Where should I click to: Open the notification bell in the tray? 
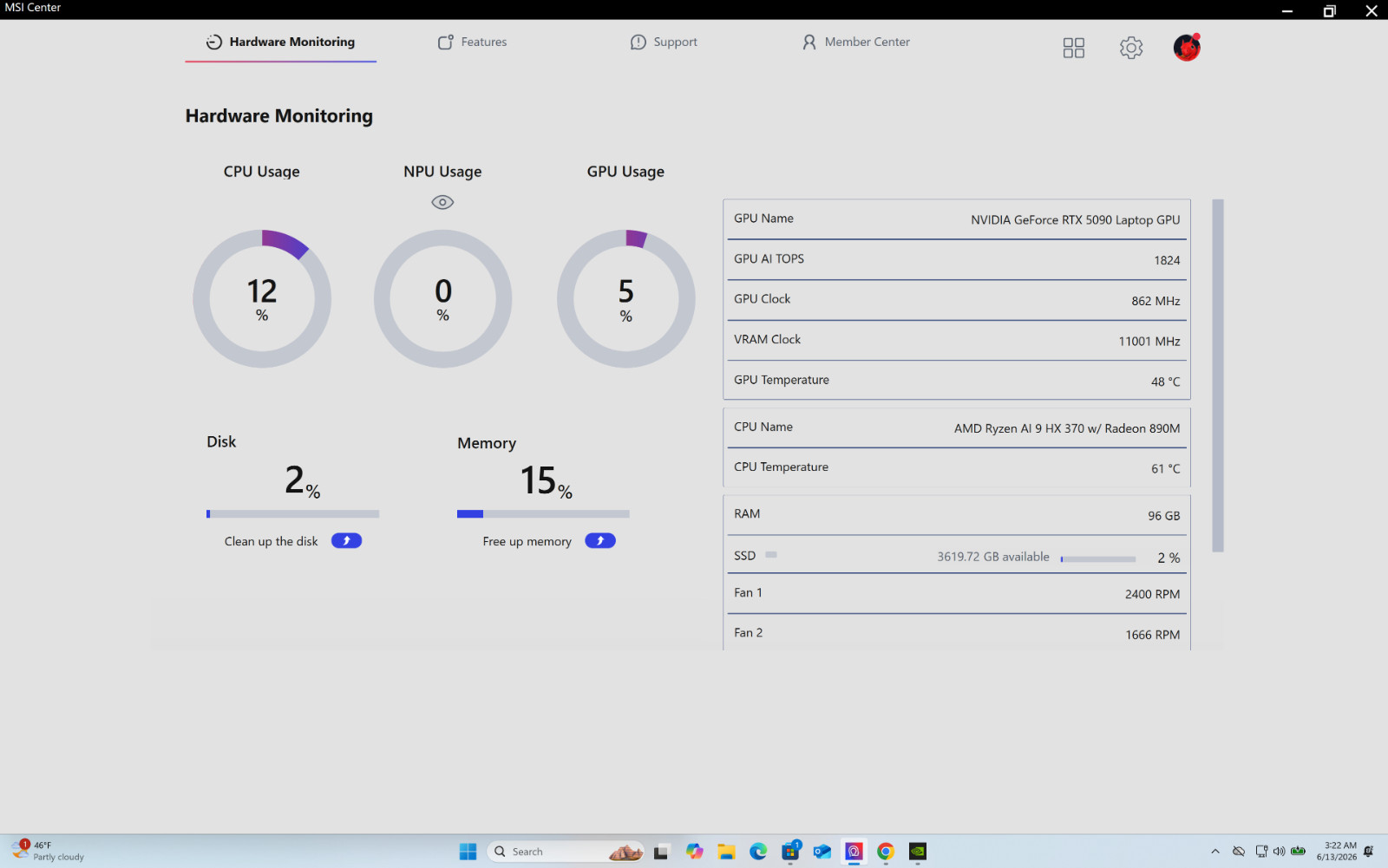(1369, 852)
